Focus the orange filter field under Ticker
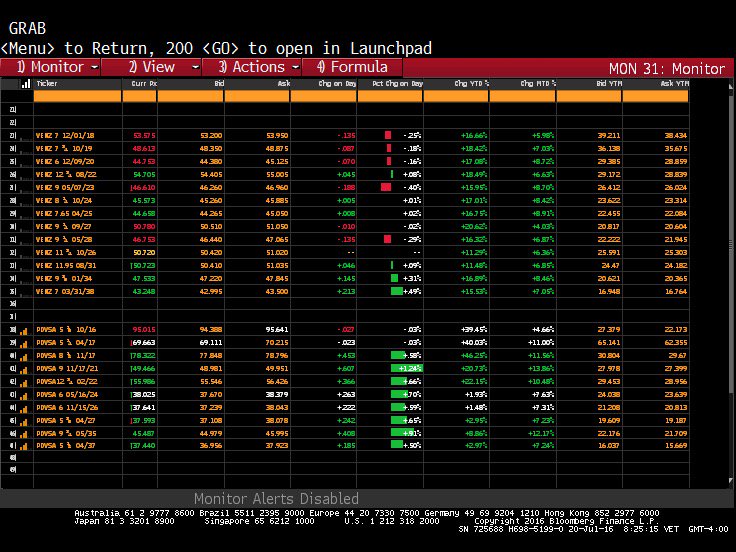 point(77,96)
